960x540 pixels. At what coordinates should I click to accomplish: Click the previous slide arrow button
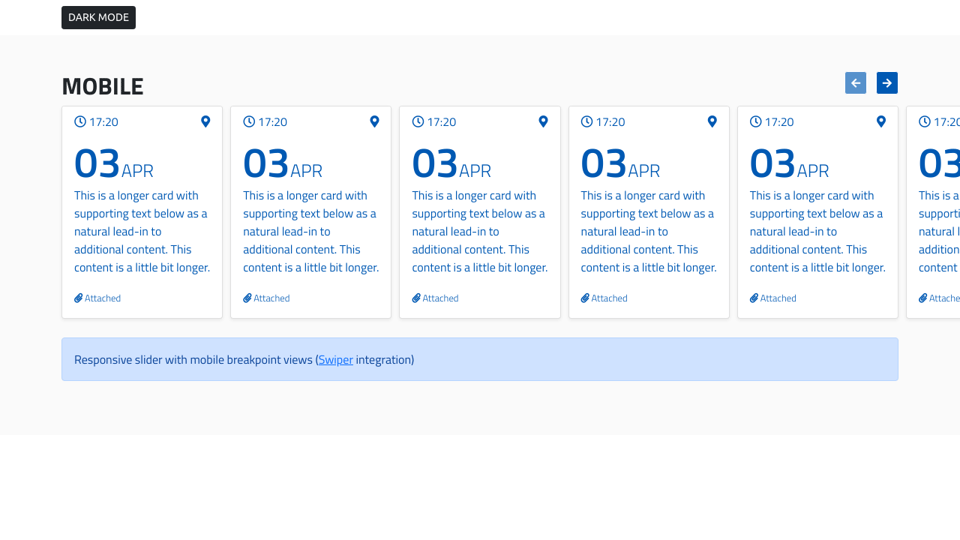coord(855,83)
